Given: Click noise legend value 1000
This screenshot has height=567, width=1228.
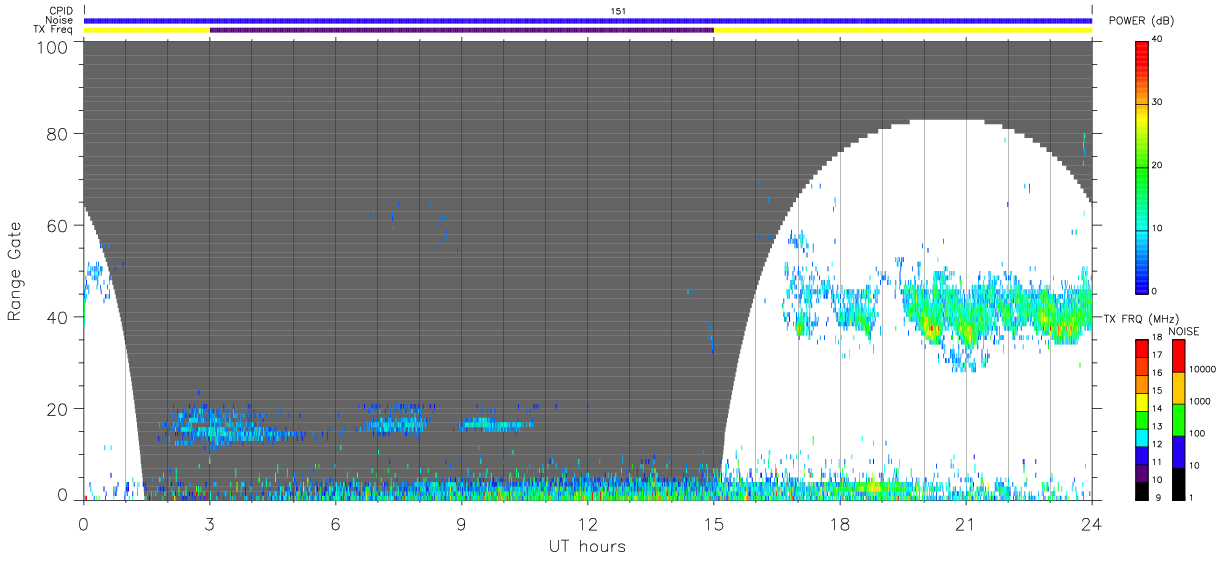Looking at the screenshot, I should click(x=1199, y=401).
